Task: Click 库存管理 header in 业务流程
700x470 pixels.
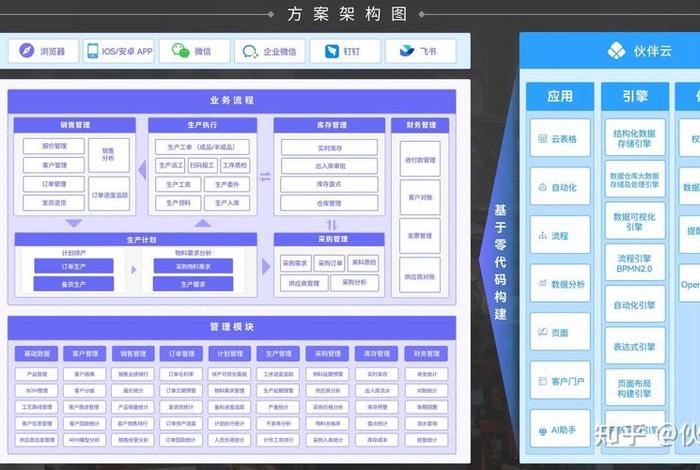Action: (x=329, y=125)
